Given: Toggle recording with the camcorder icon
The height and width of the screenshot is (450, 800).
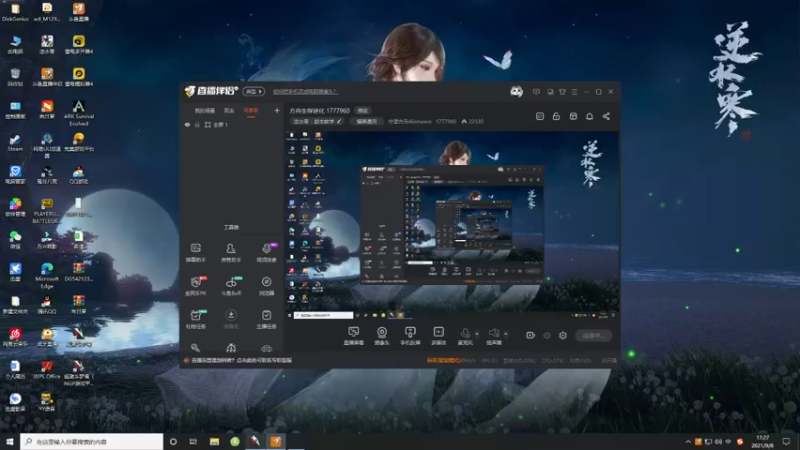Looking at the screenshot, I should coord(530,335).
